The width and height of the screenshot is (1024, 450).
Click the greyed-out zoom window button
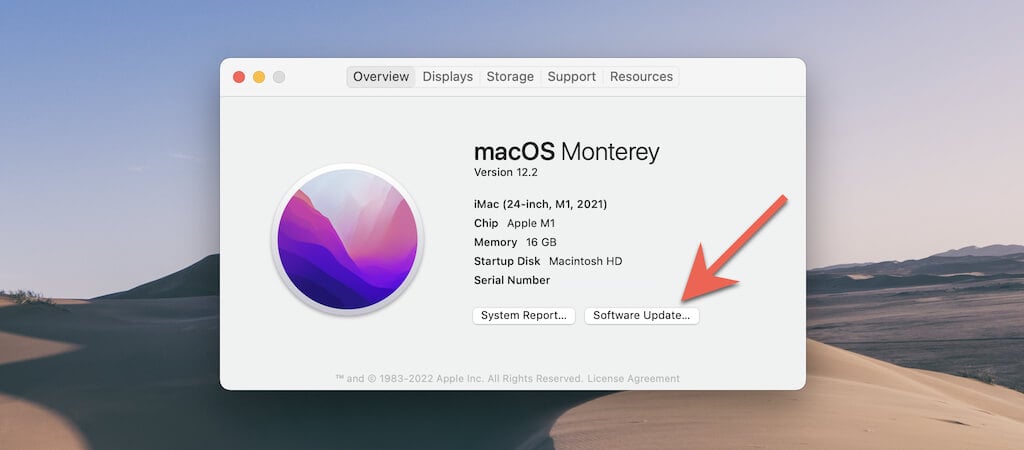279,77
